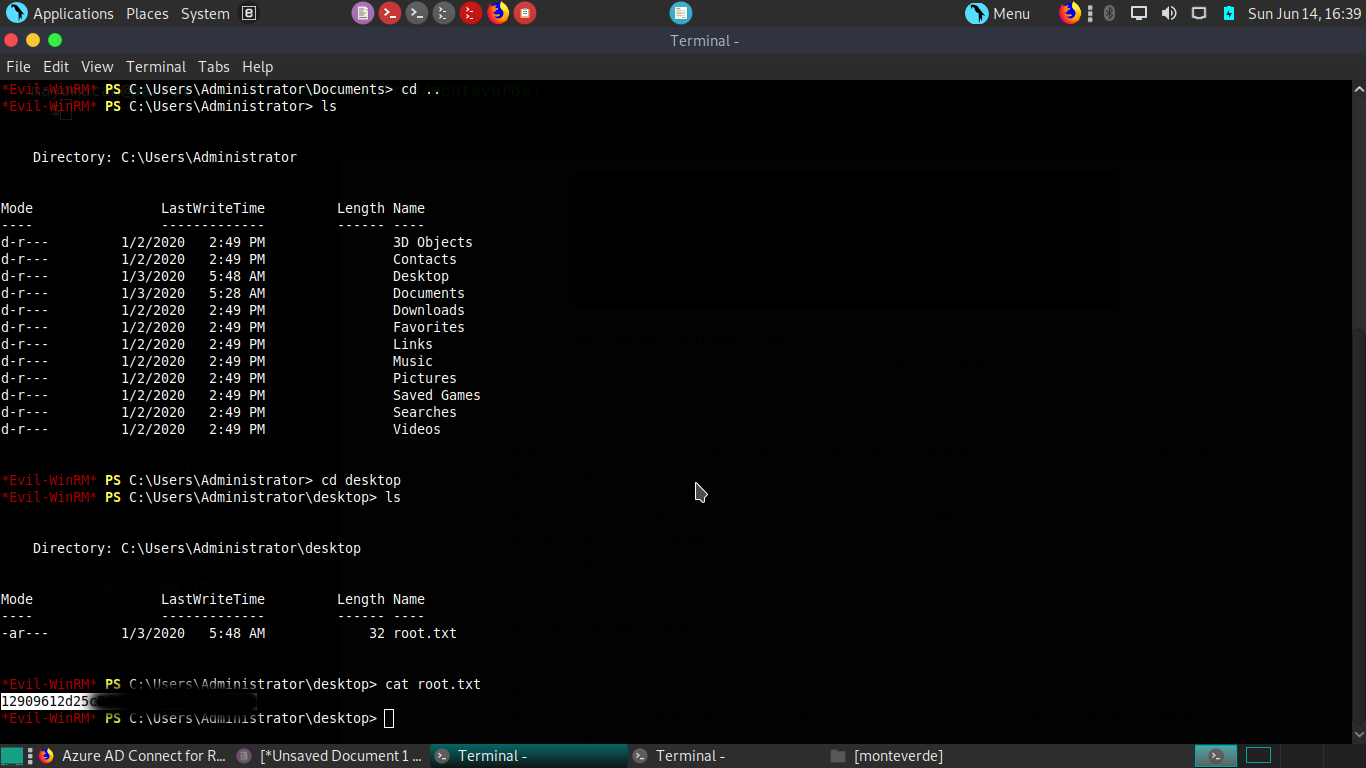Switch to Azure AD Connect Firefox window
1366x768 pixels.
pyautogui.click(x=132, y=756)
